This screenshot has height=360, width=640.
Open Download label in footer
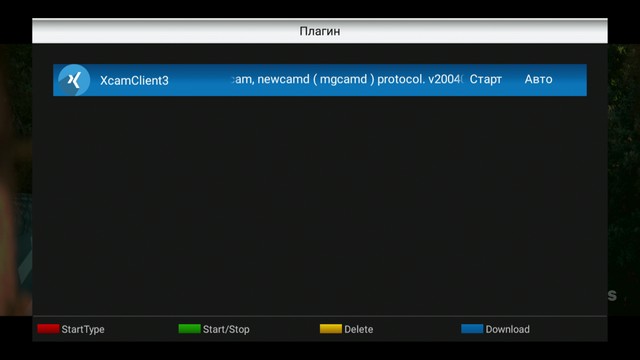(x=507, y=329)
